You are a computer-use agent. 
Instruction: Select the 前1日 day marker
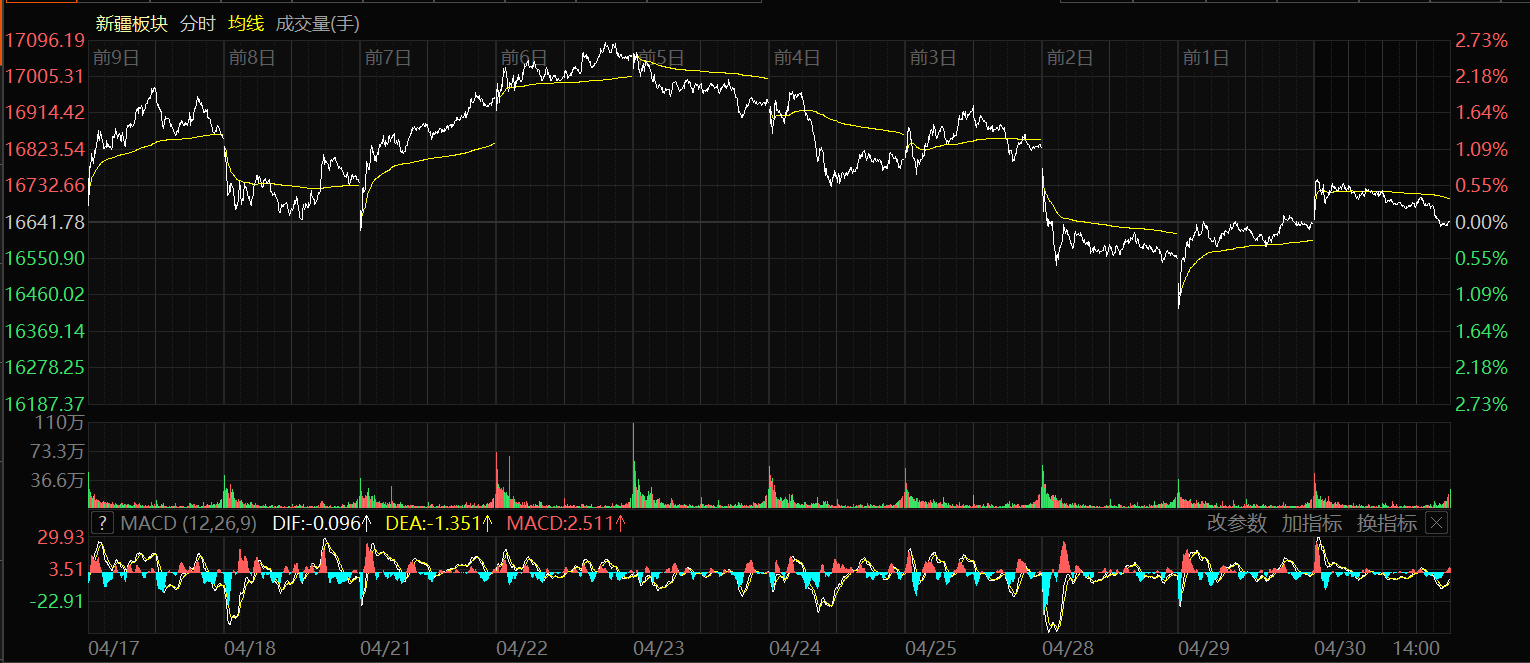point(1205,58)
